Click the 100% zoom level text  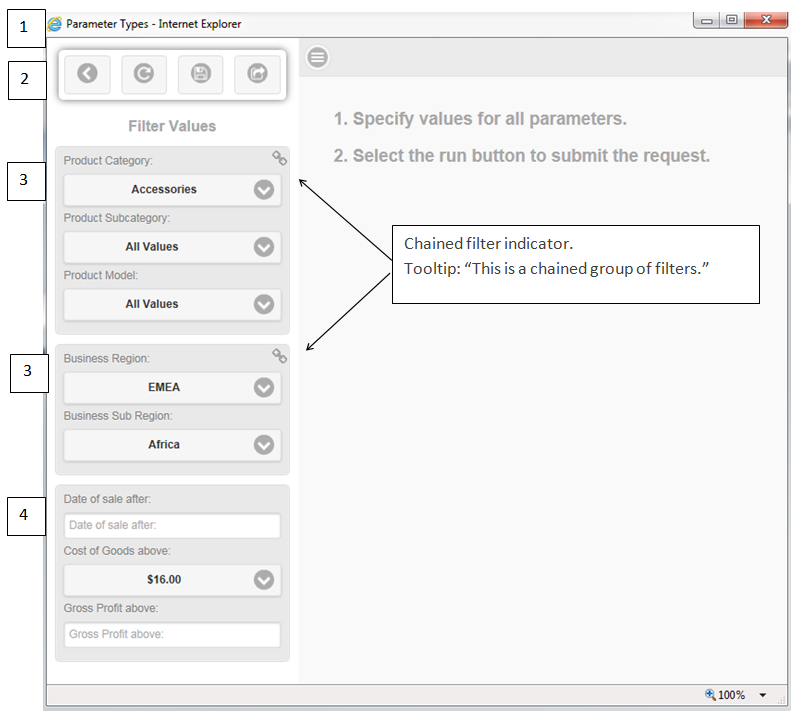(x=731, y=695)
